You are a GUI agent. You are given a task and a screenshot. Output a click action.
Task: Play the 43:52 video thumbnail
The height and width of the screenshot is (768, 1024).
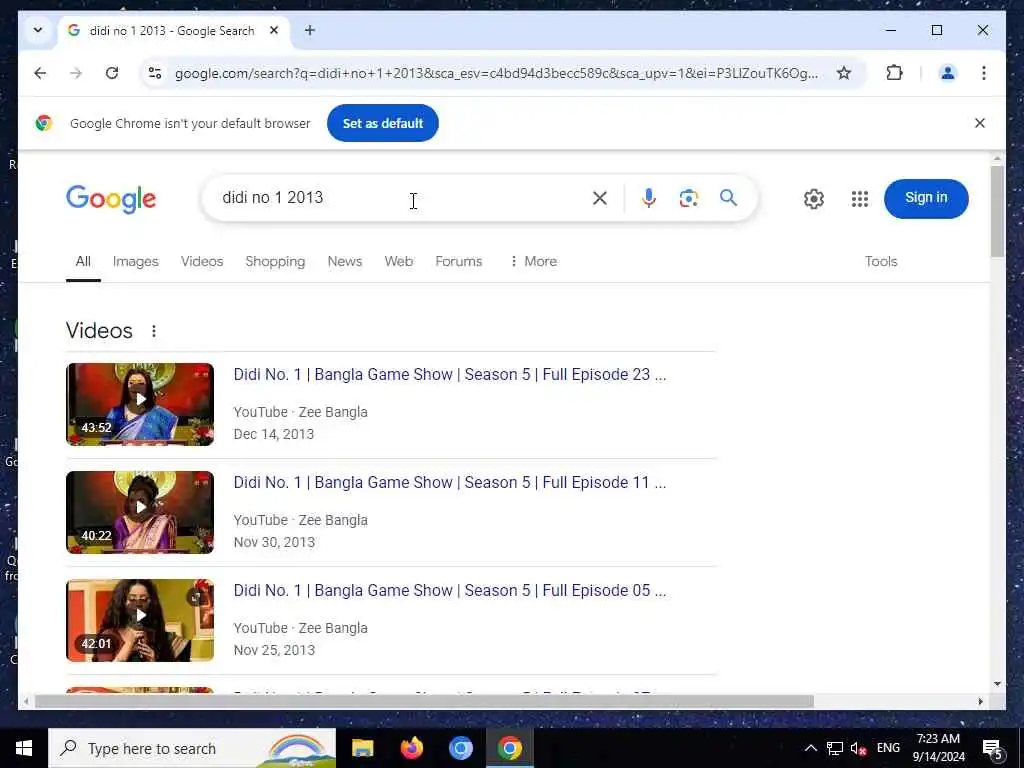point(140,404)
